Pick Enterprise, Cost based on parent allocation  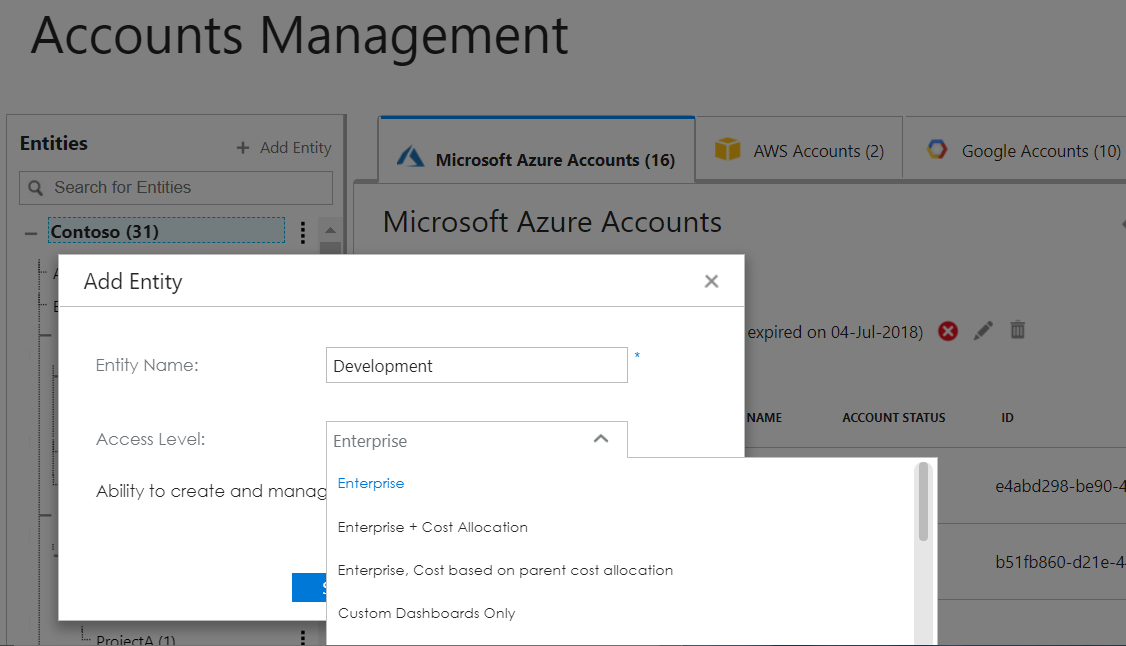[505, 570]
